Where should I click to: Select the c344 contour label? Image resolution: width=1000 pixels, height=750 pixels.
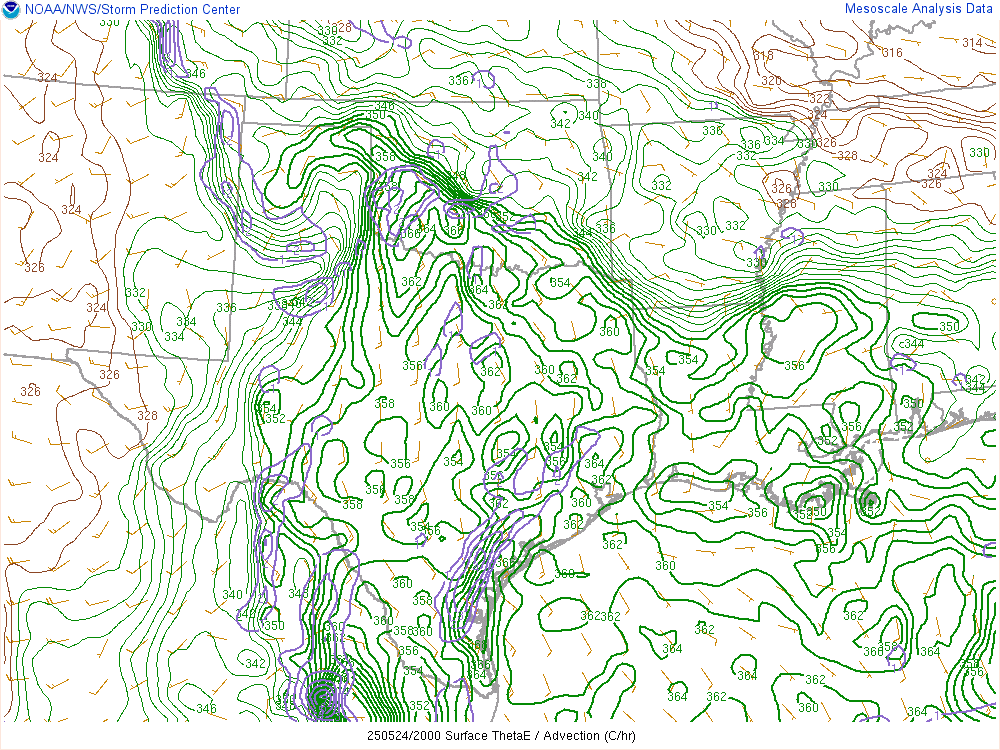[x=910, y=344]
